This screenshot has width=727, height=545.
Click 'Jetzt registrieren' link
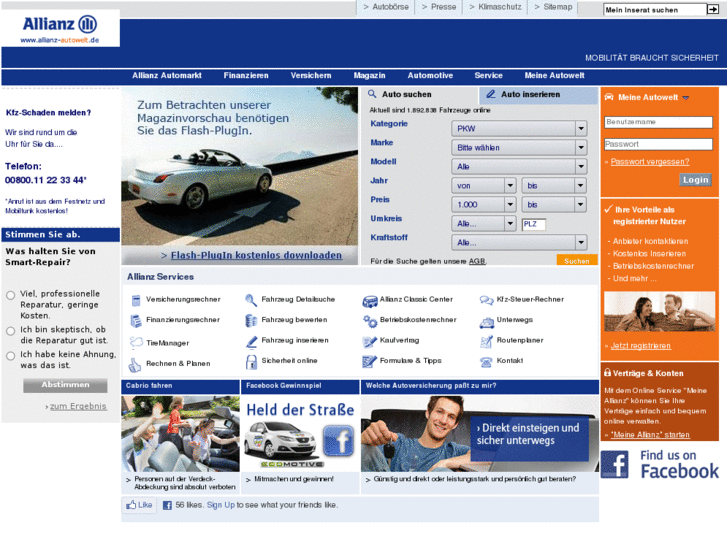click(x=640, y=346)
